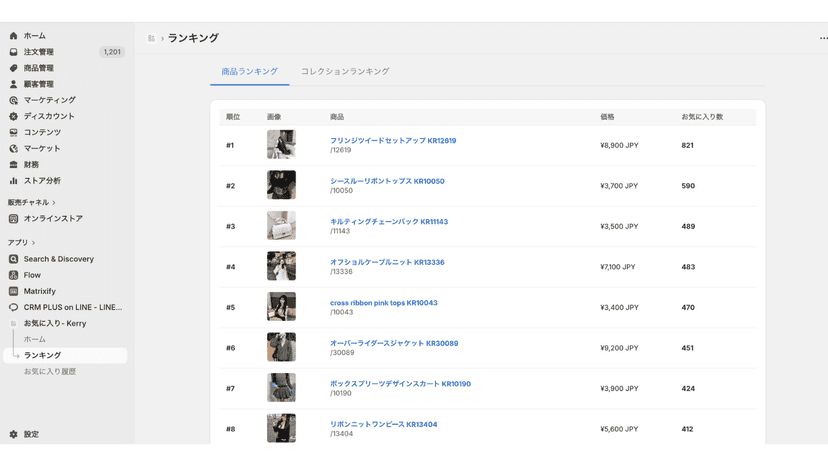Click thumbnail image of rank #6 jacket
This screenshot has width=828, height=466.
pos(281,347)
